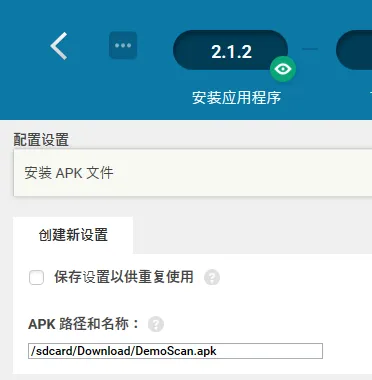This screenshot has width=372, height=380.
Task: Select the next step pill after 2.1.2
Action: tap(354, 50)
